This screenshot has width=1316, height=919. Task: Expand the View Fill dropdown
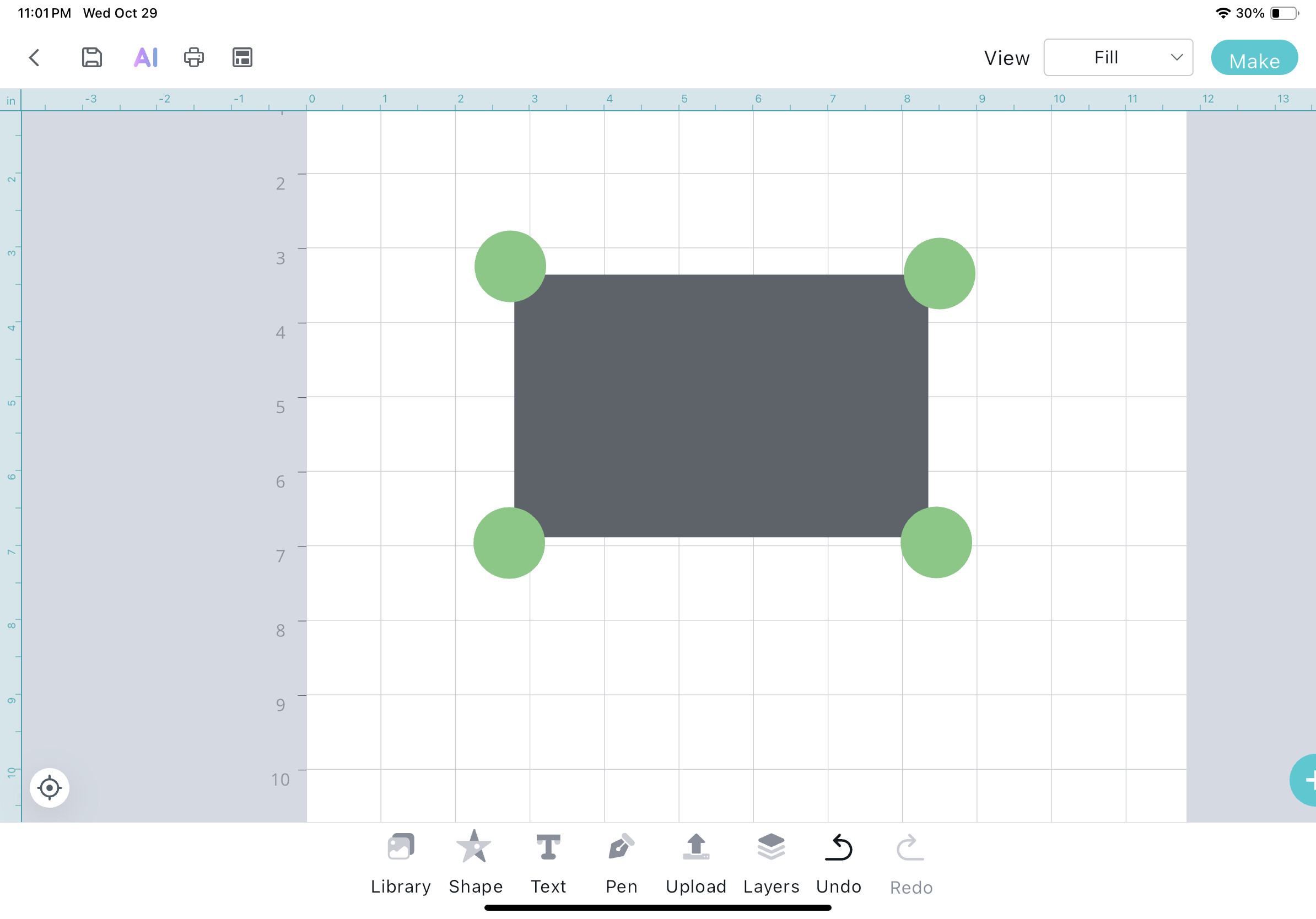(1118, 57)
